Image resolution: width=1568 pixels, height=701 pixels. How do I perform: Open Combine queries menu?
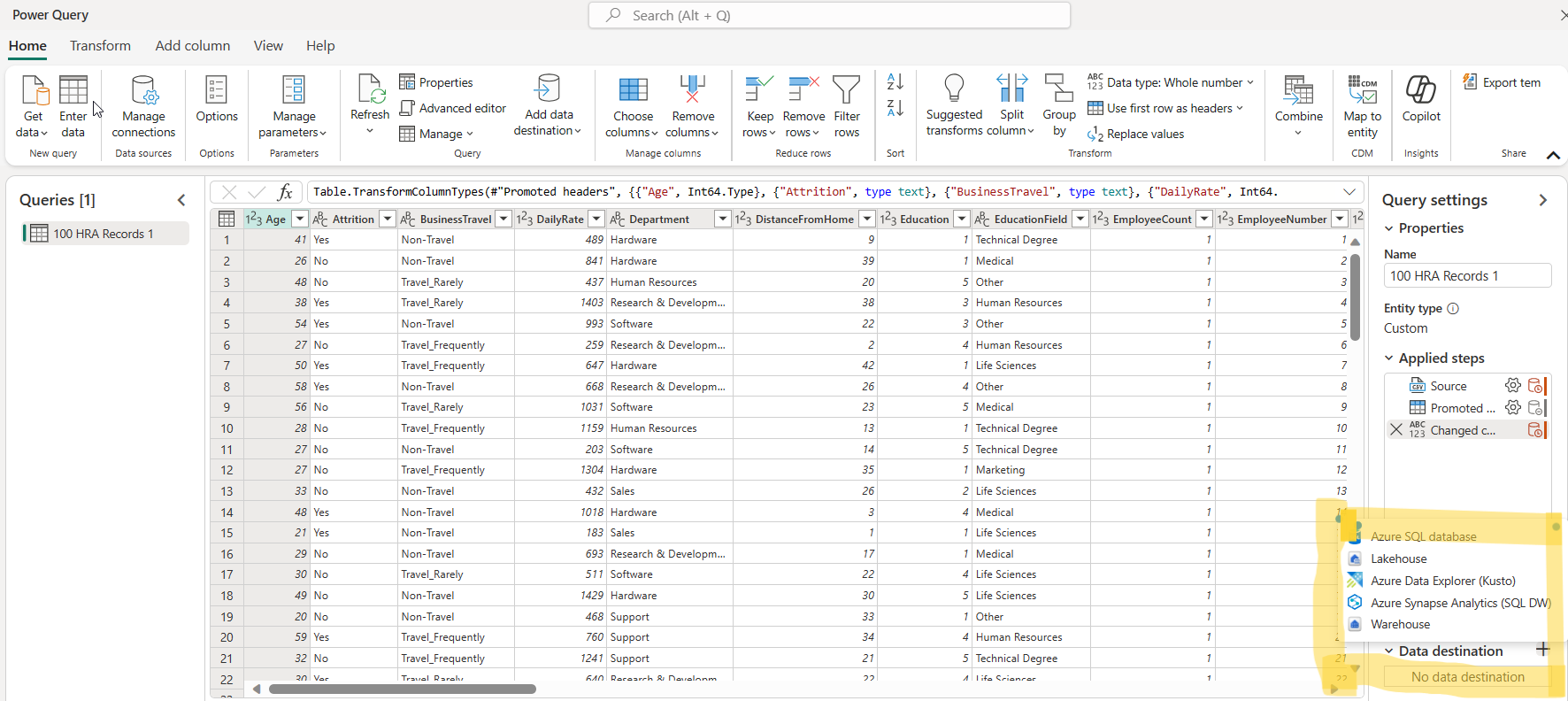click(x=1298, y=106)
